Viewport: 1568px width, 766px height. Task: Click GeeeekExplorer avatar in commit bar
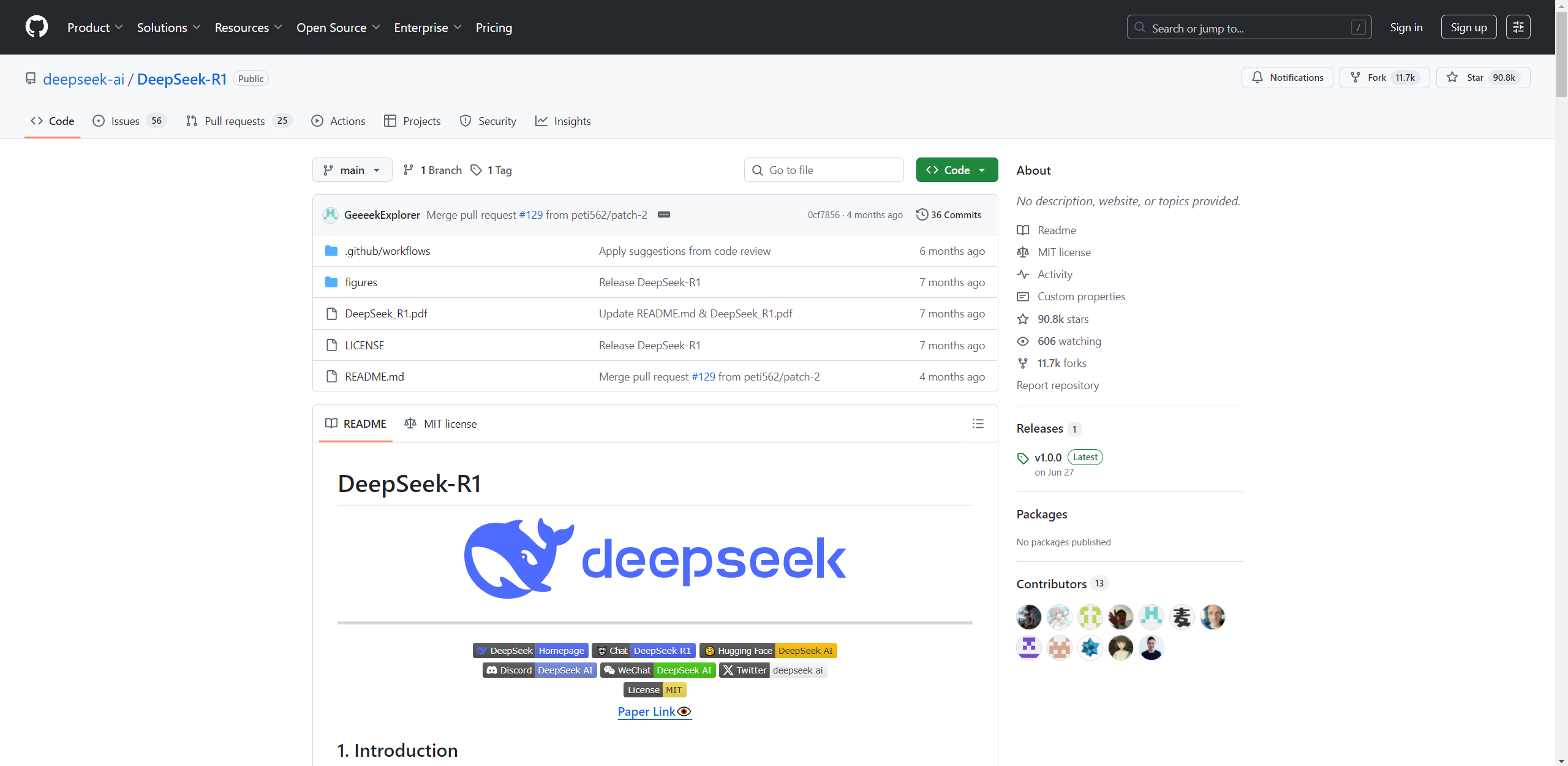point(331,214)
